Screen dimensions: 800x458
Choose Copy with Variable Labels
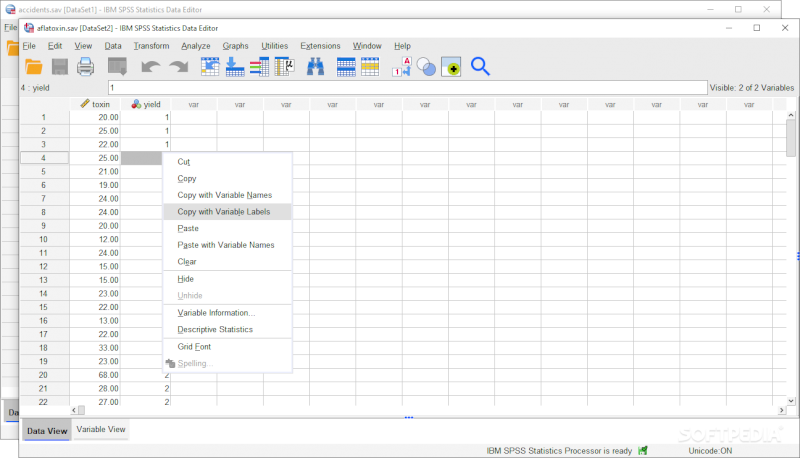[225, 212]
